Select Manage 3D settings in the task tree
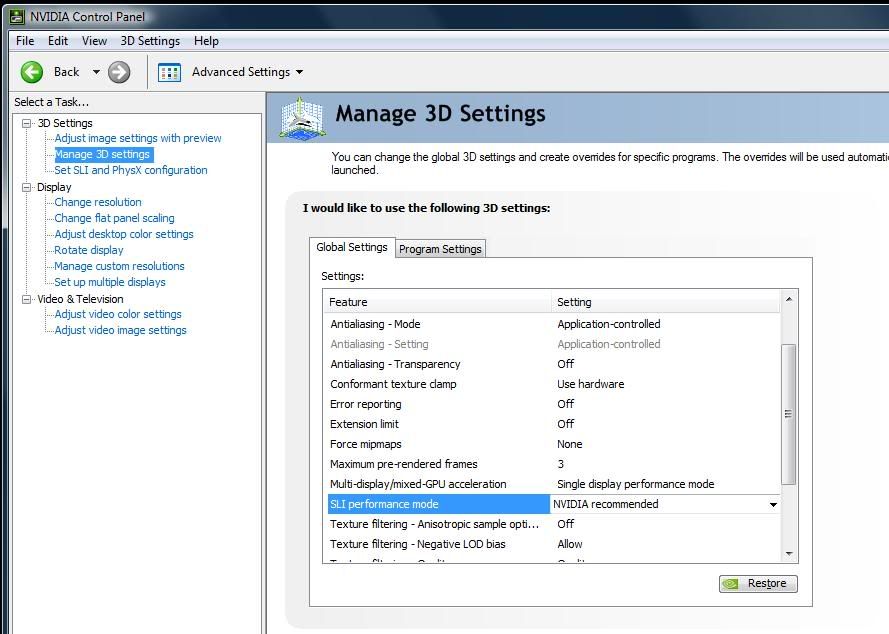This screenshot has height=634, width=889. (x=103, y=154)
